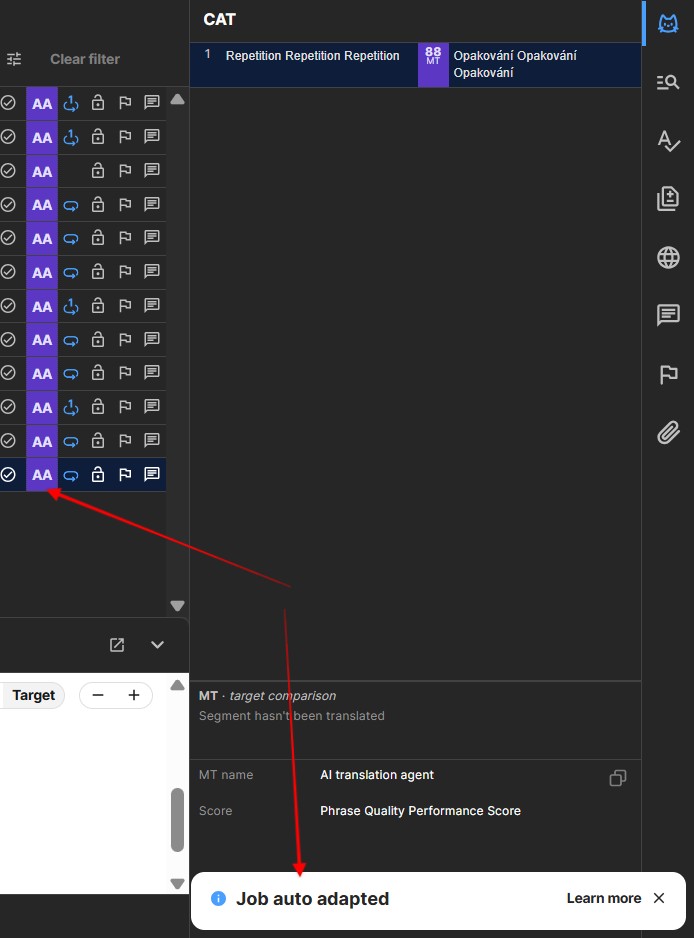Open the CAT panel cat icon in sidebar
694x938 pixels.
tap(668, 24)
